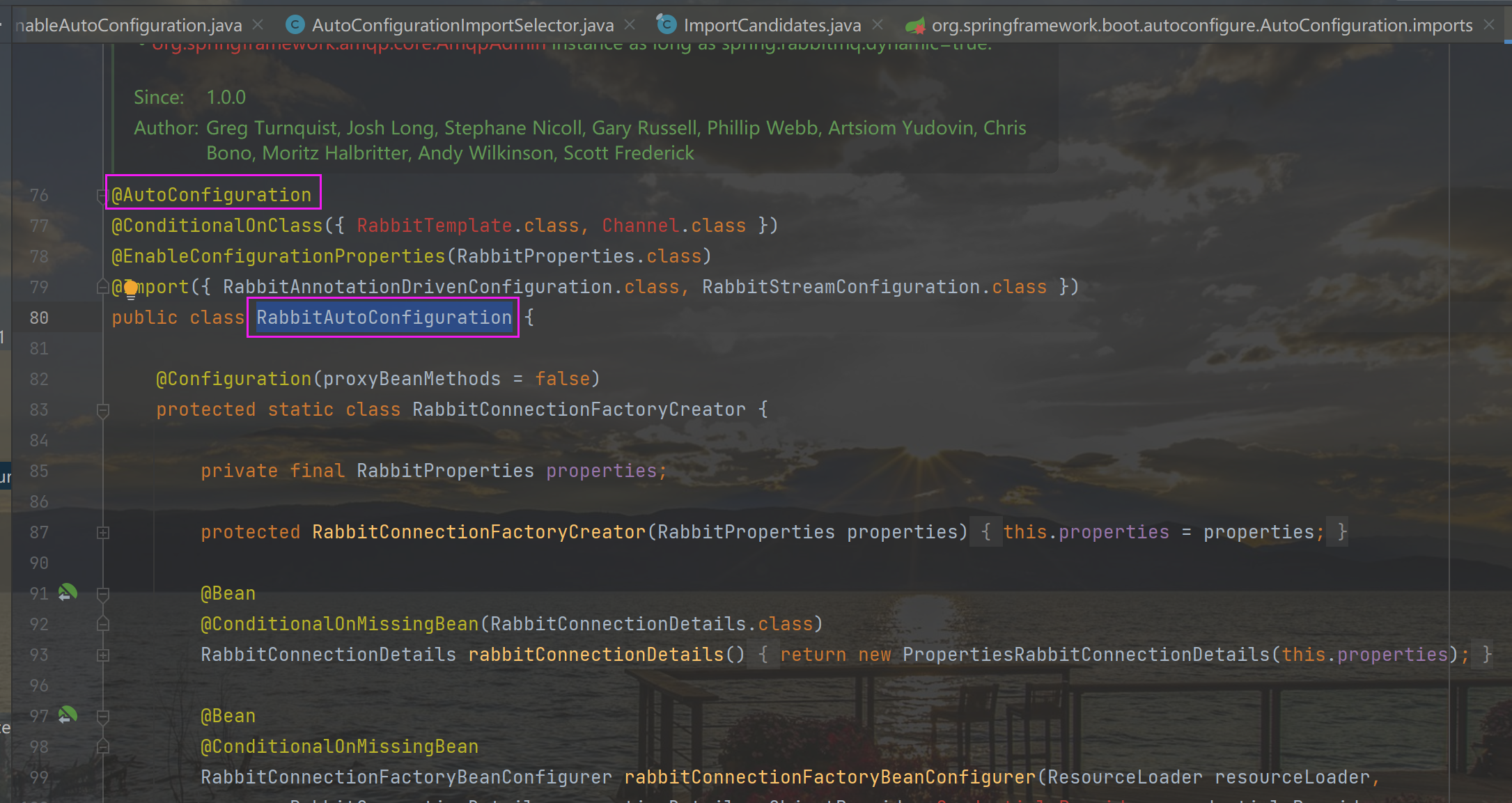Toggle the fold marker at line 92

click(x=102, y=624)
